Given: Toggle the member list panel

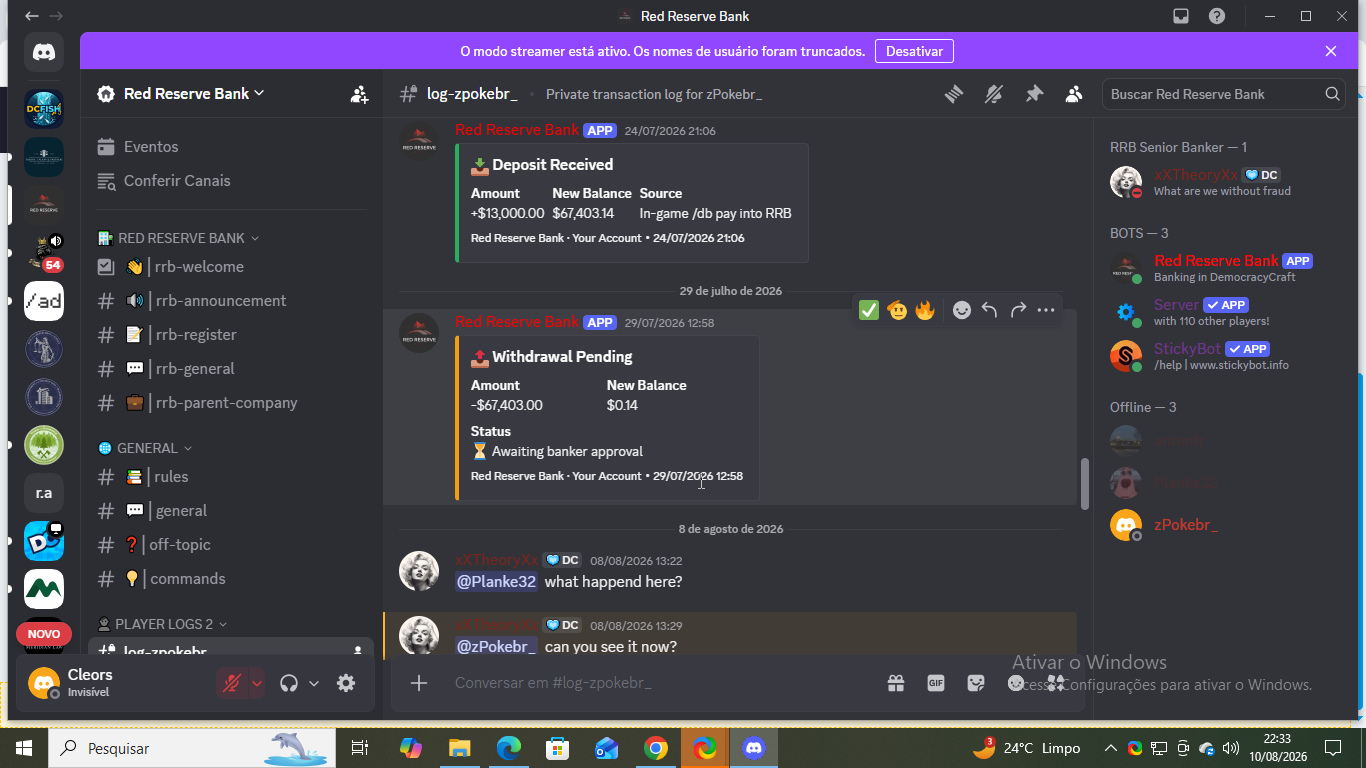Looking at the screenshot, I should click(x=1074, y=94).
